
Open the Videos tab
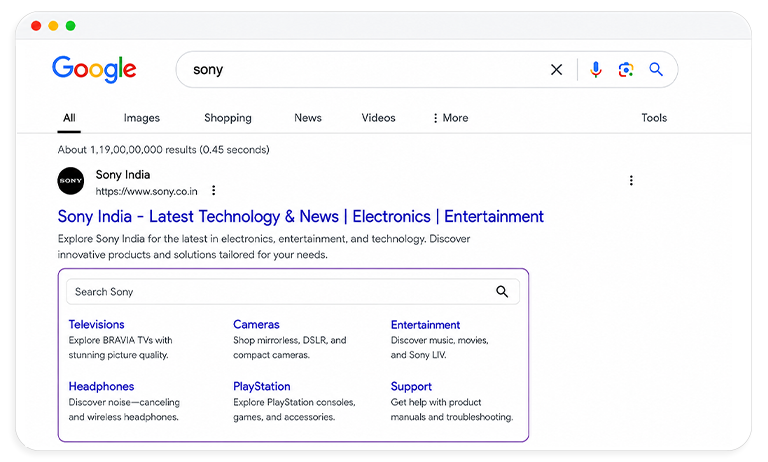click(x=378, y=118)
